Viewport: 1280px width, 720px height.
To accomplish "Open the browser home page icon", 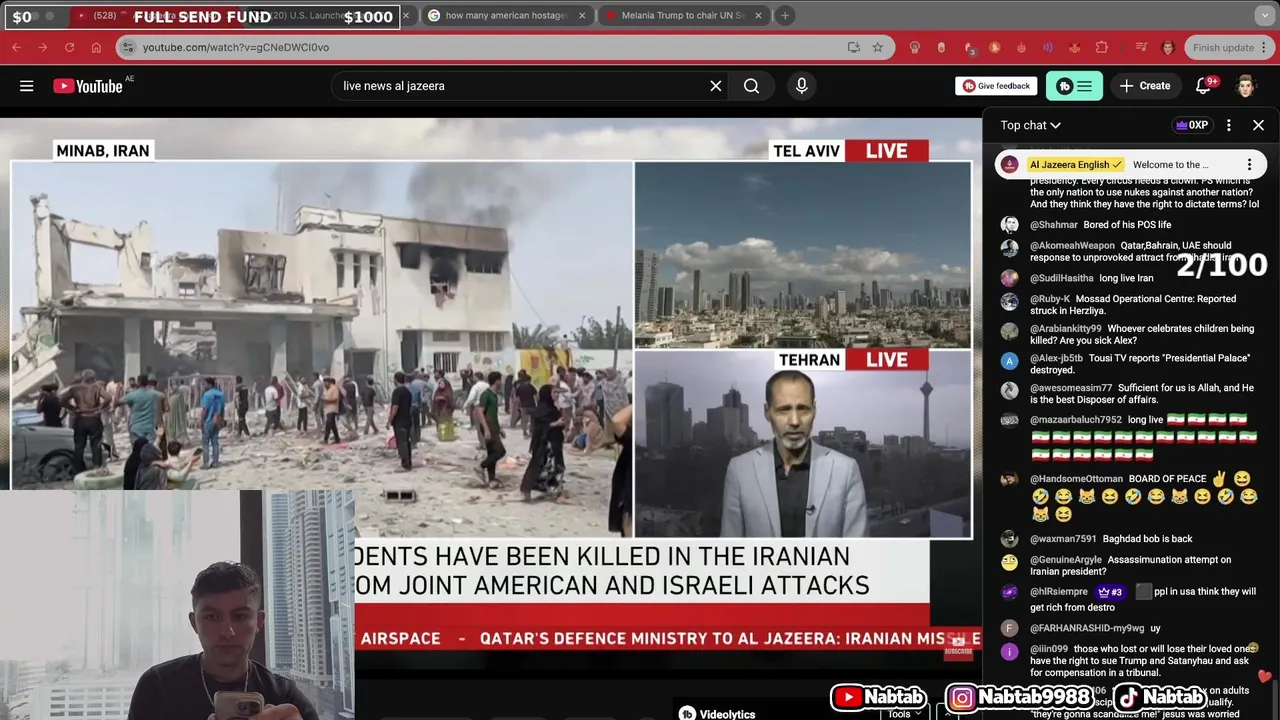I will click(96, 47).
